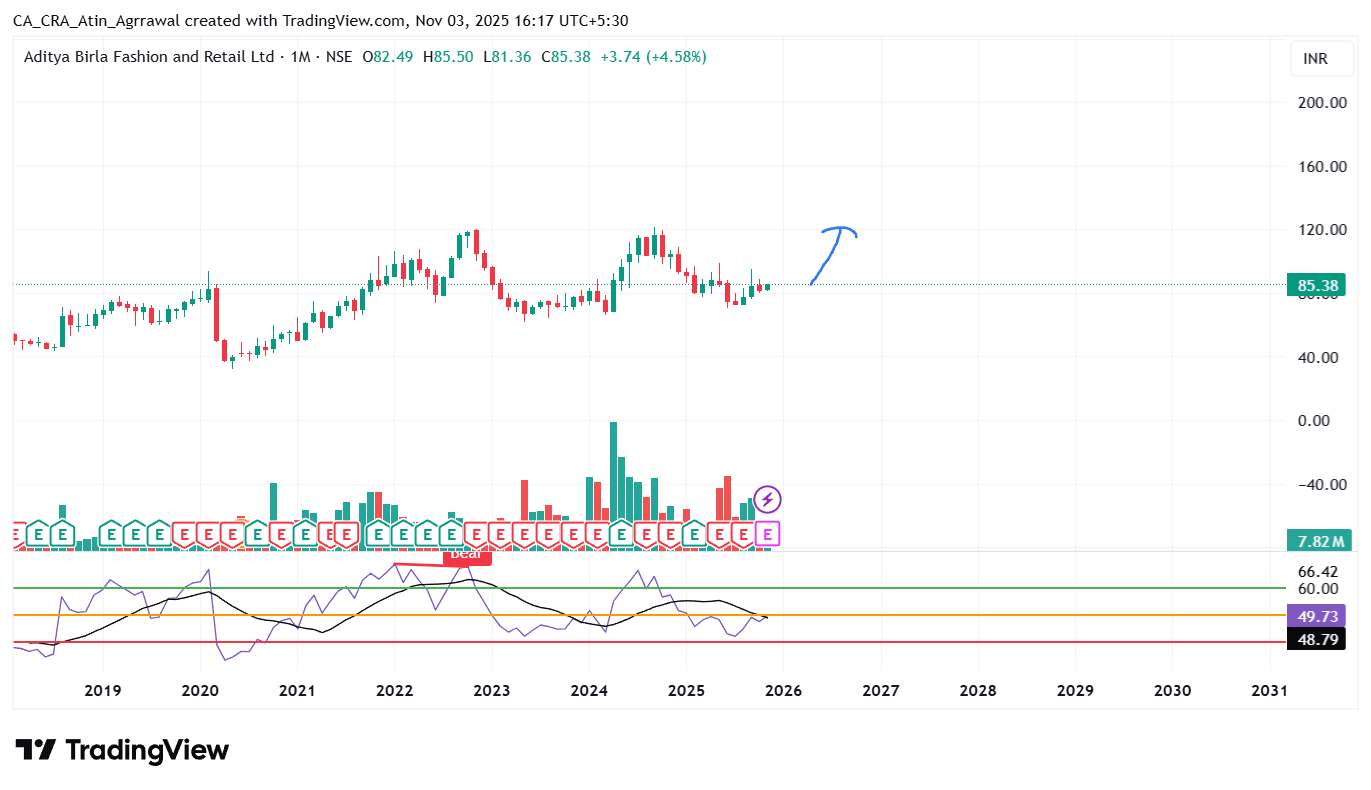Click the purple lightning bolt icon
This screenshot has height=790, width=1371.
point(767,499)
